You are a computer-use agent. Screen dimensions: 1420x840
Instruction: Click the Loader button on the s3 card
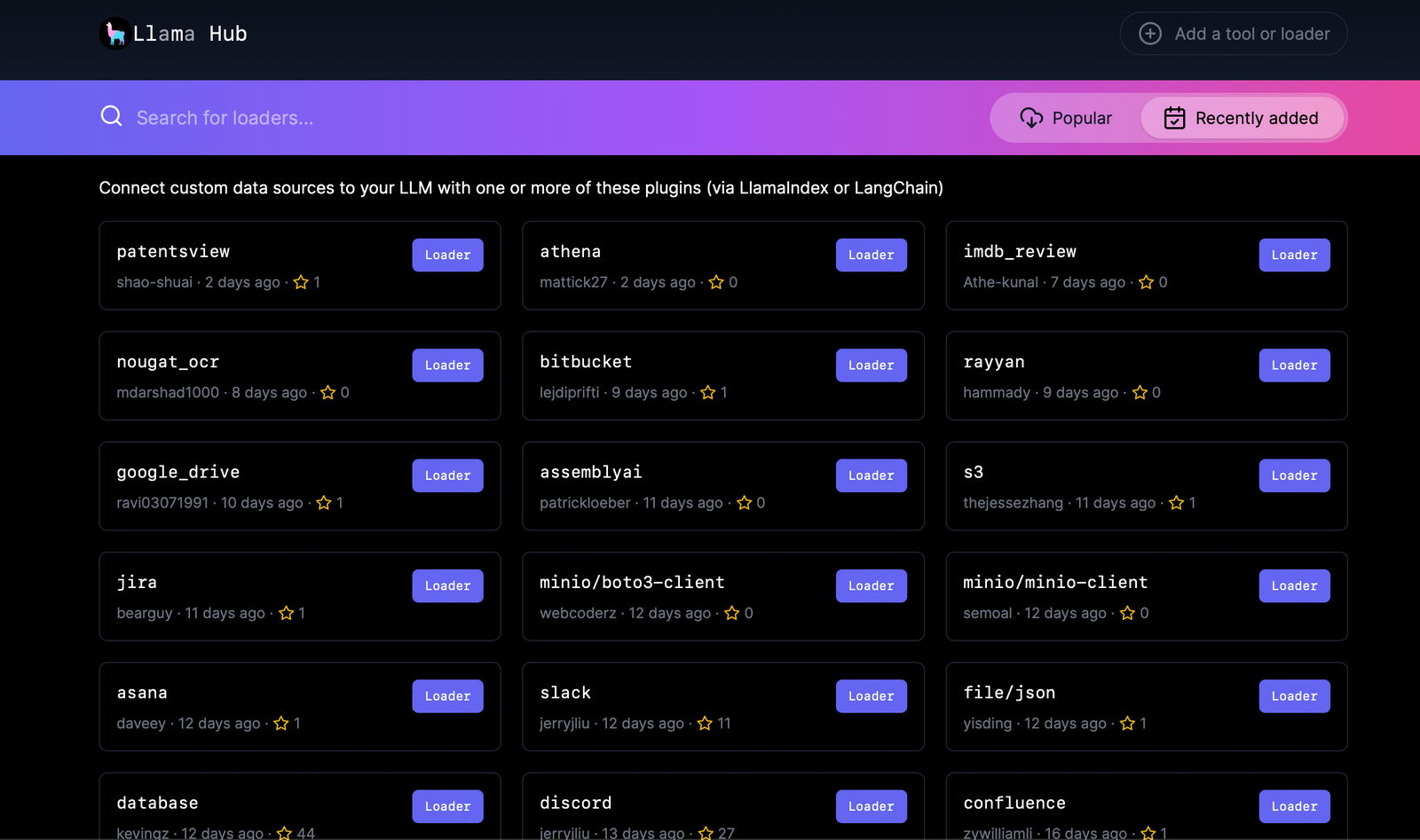(x=1294, y=475)
